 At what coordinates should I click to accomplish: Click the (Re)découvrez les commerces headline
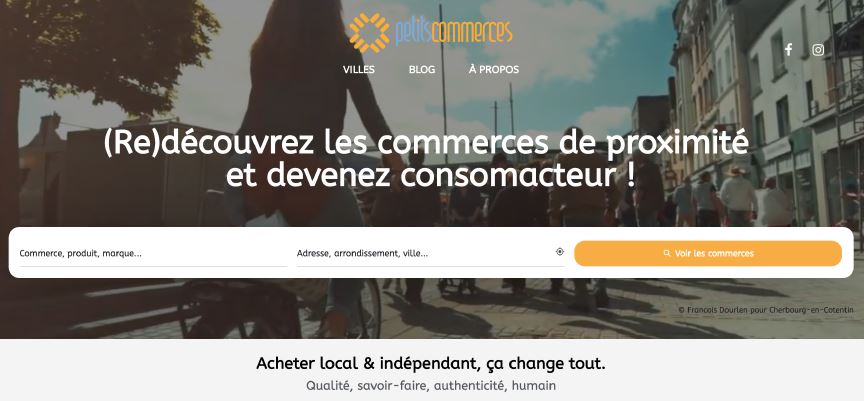[x=426, y=159]
